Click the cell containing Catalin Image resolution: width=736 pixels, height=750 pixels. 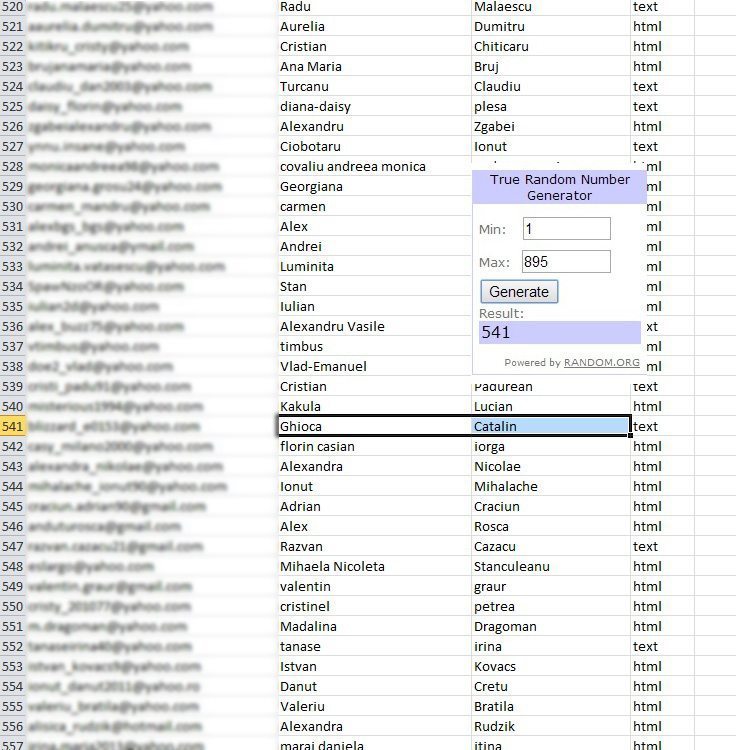tap(550, 426)
